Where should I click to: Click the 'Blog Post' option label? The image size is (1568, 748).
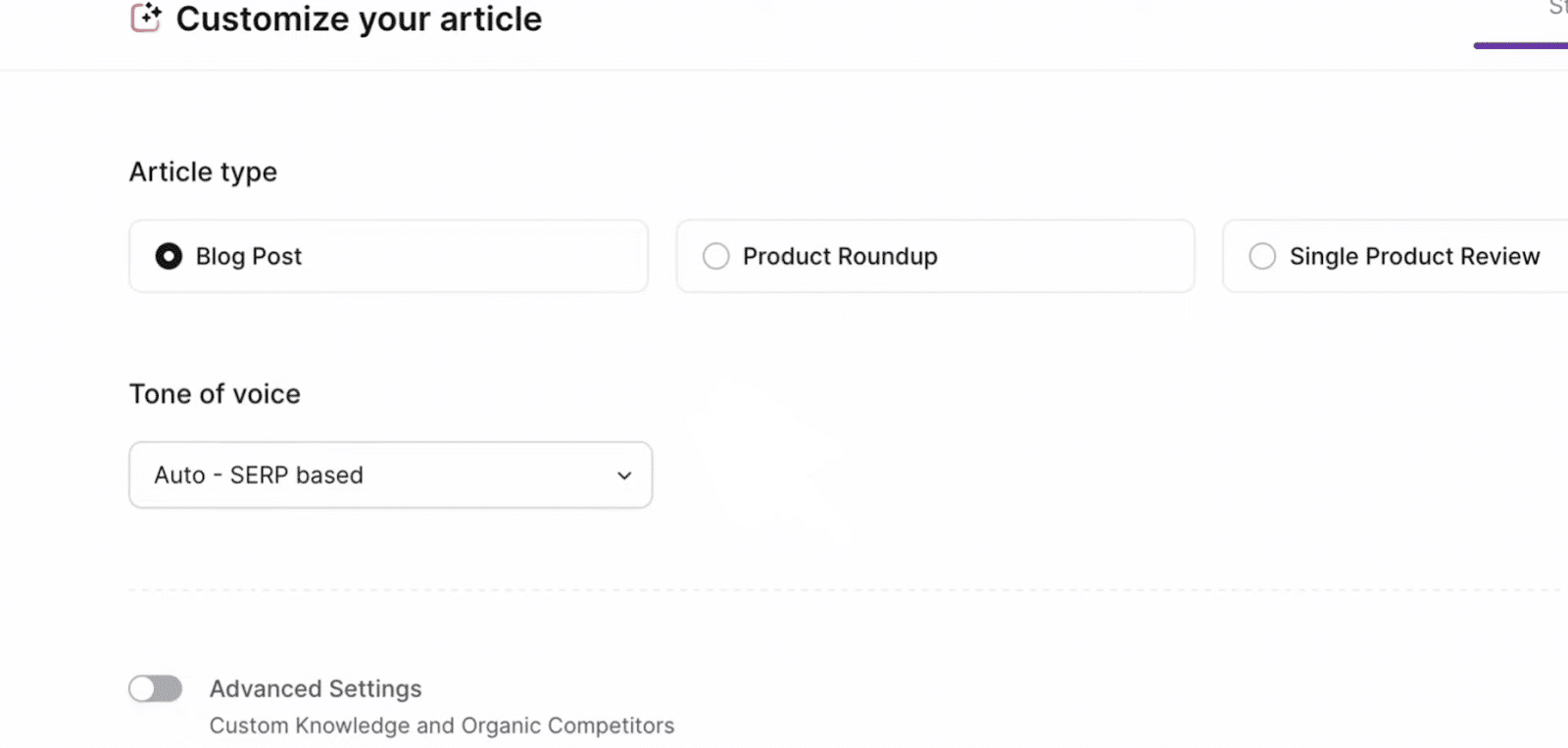[249, 257]
